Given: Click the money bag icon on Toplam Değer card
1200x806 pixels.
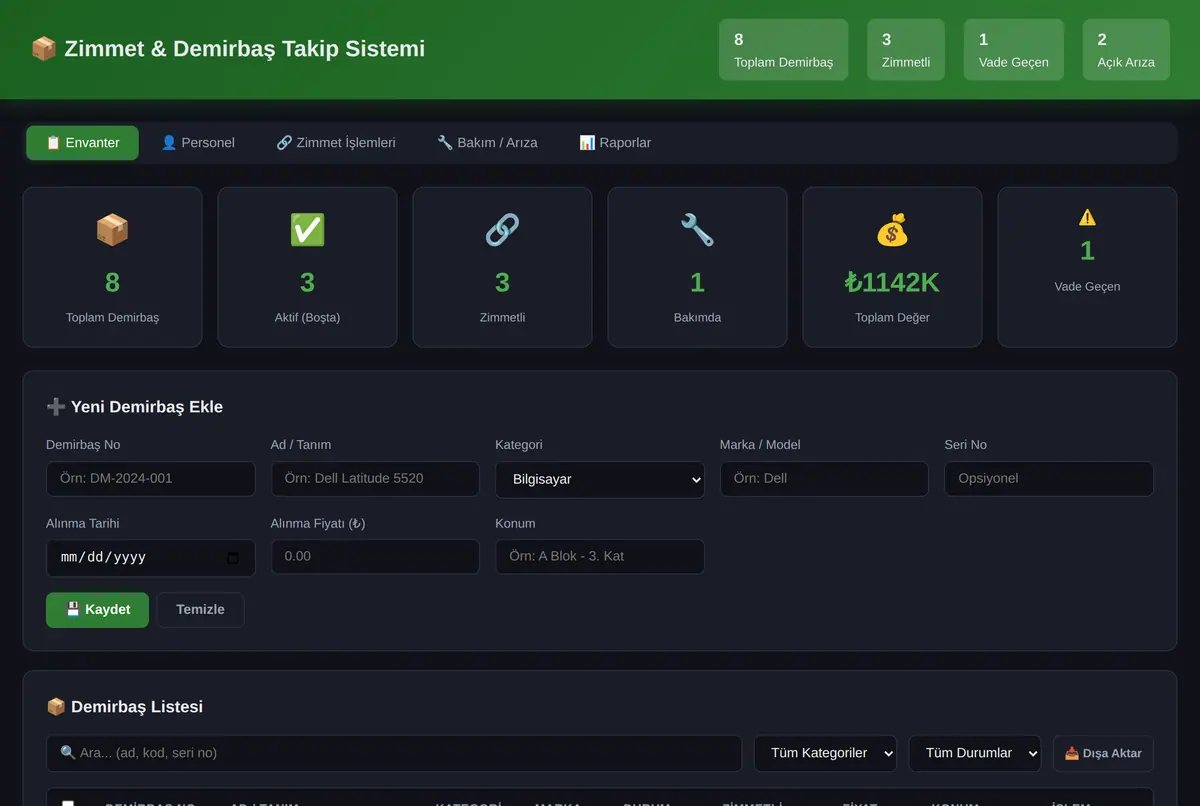Looking at the screenshot, I should (x=892, y=230).
